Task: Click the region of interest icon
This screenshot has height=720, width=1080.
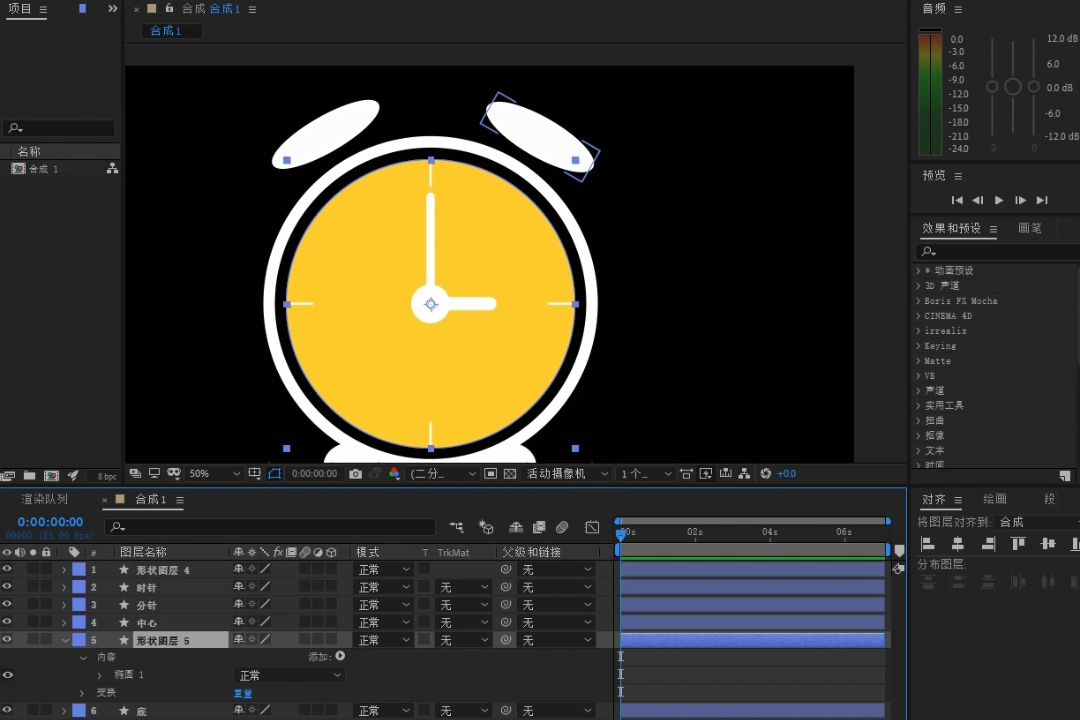Action: [x=490, y=473]
